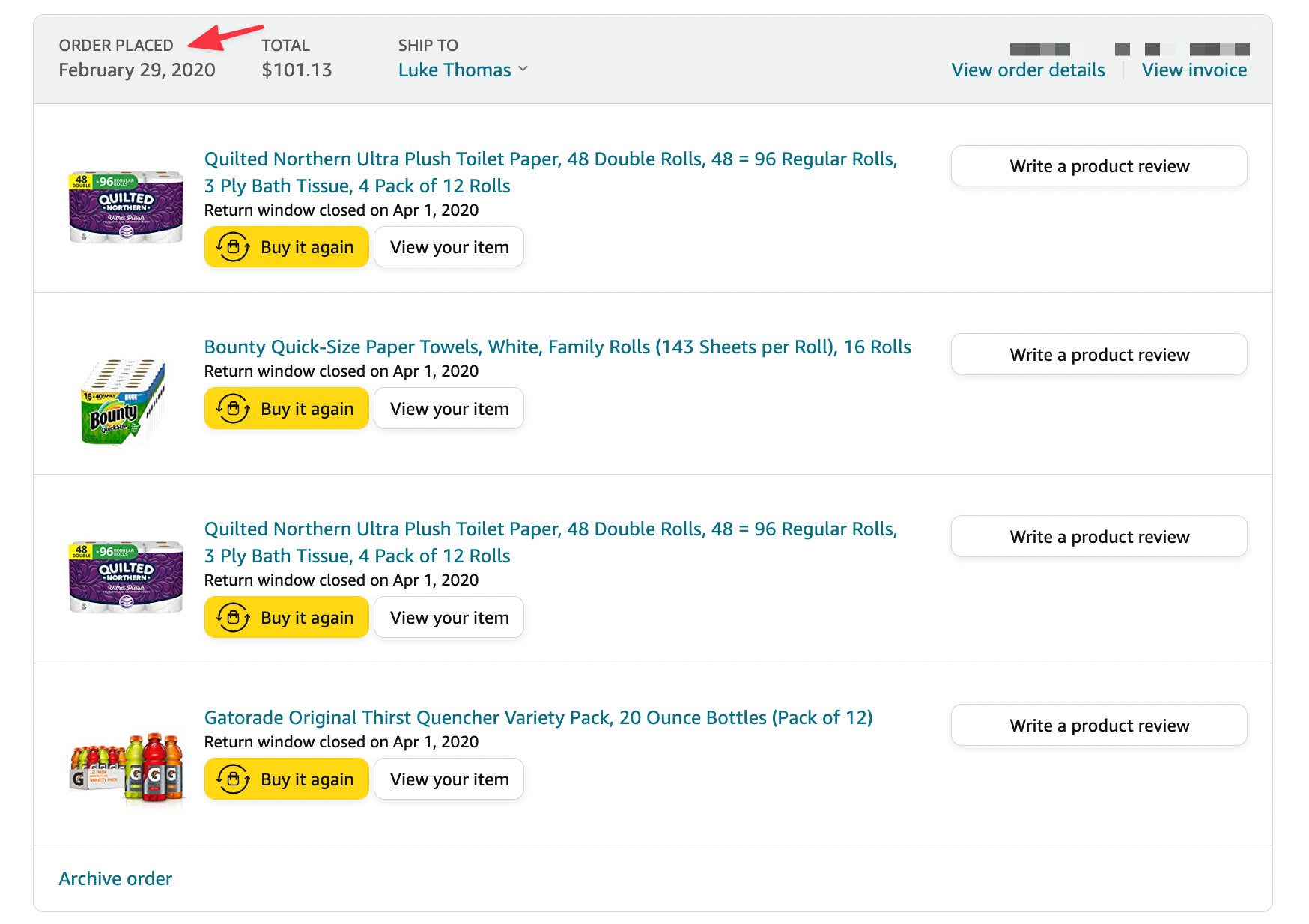
Task: Write a product review for Gatorade pack
Action: pos(1099,726)
